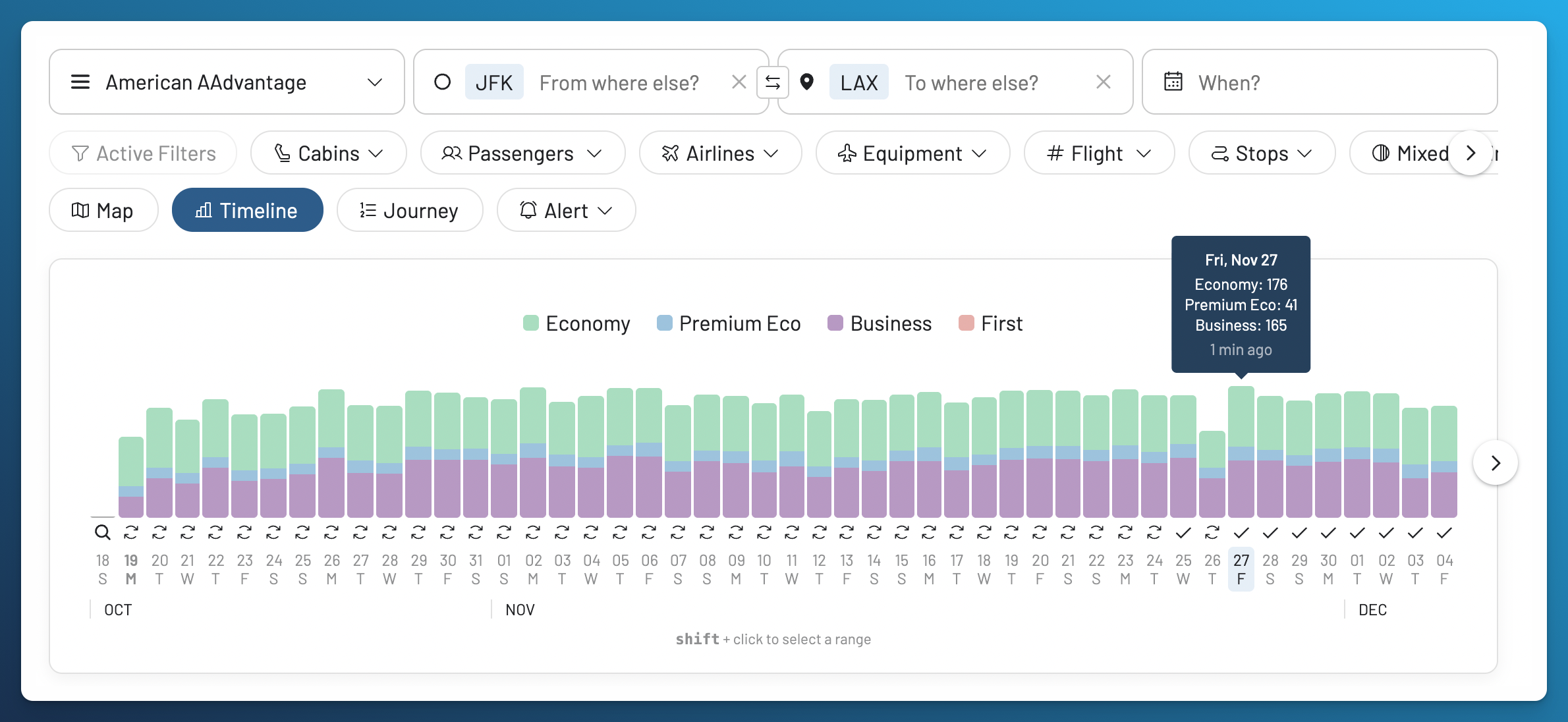The height and width of the screenshot is (722, 1568).
Task: Click the checkmark icon above Nov 30
Action: click(1328, 532)
